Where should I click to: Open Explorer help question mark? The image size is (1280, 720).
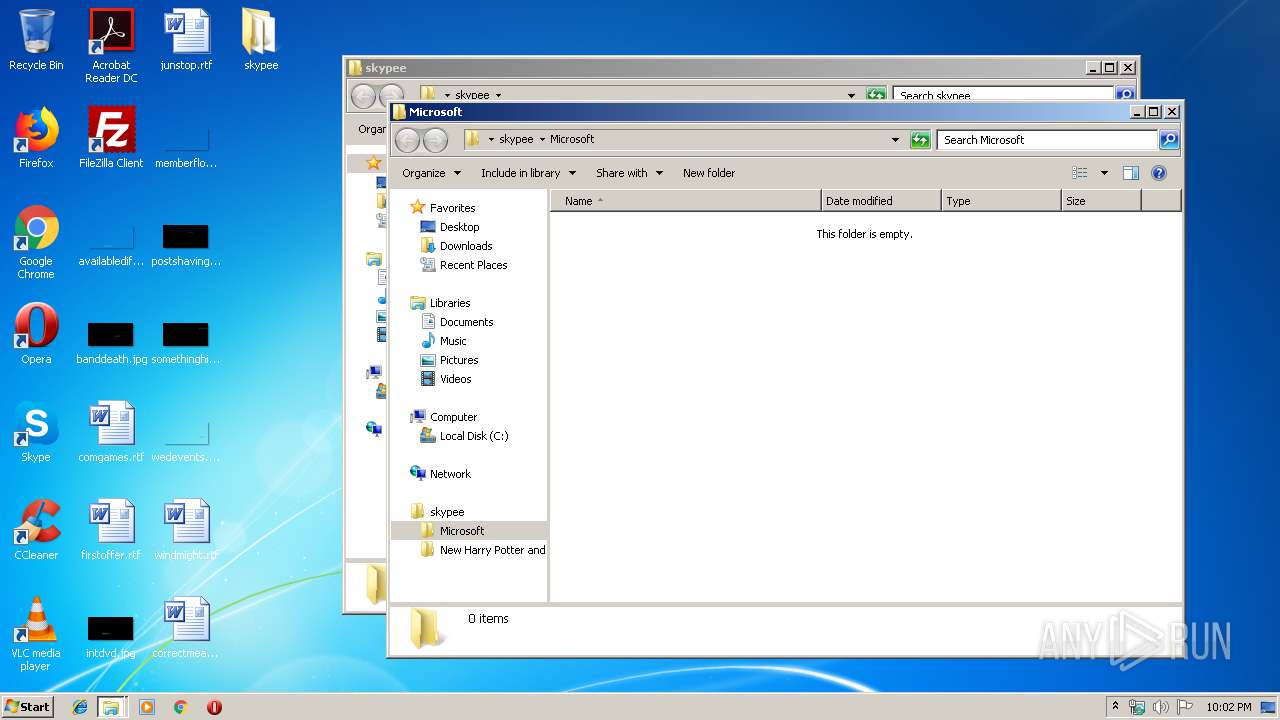[1159, 173]
